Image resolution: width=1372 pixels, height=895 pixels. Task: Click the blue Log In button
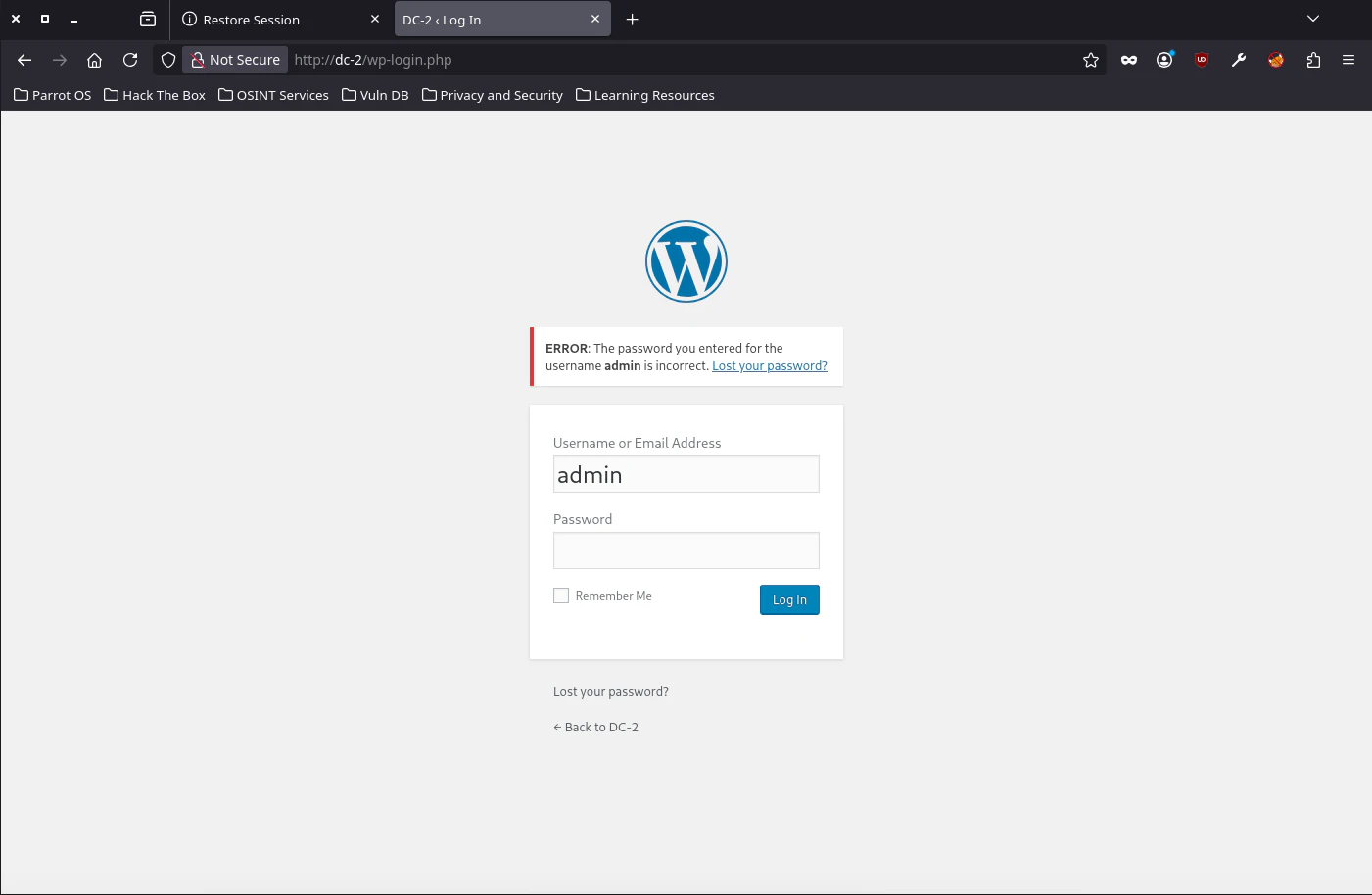click(789, 599)
